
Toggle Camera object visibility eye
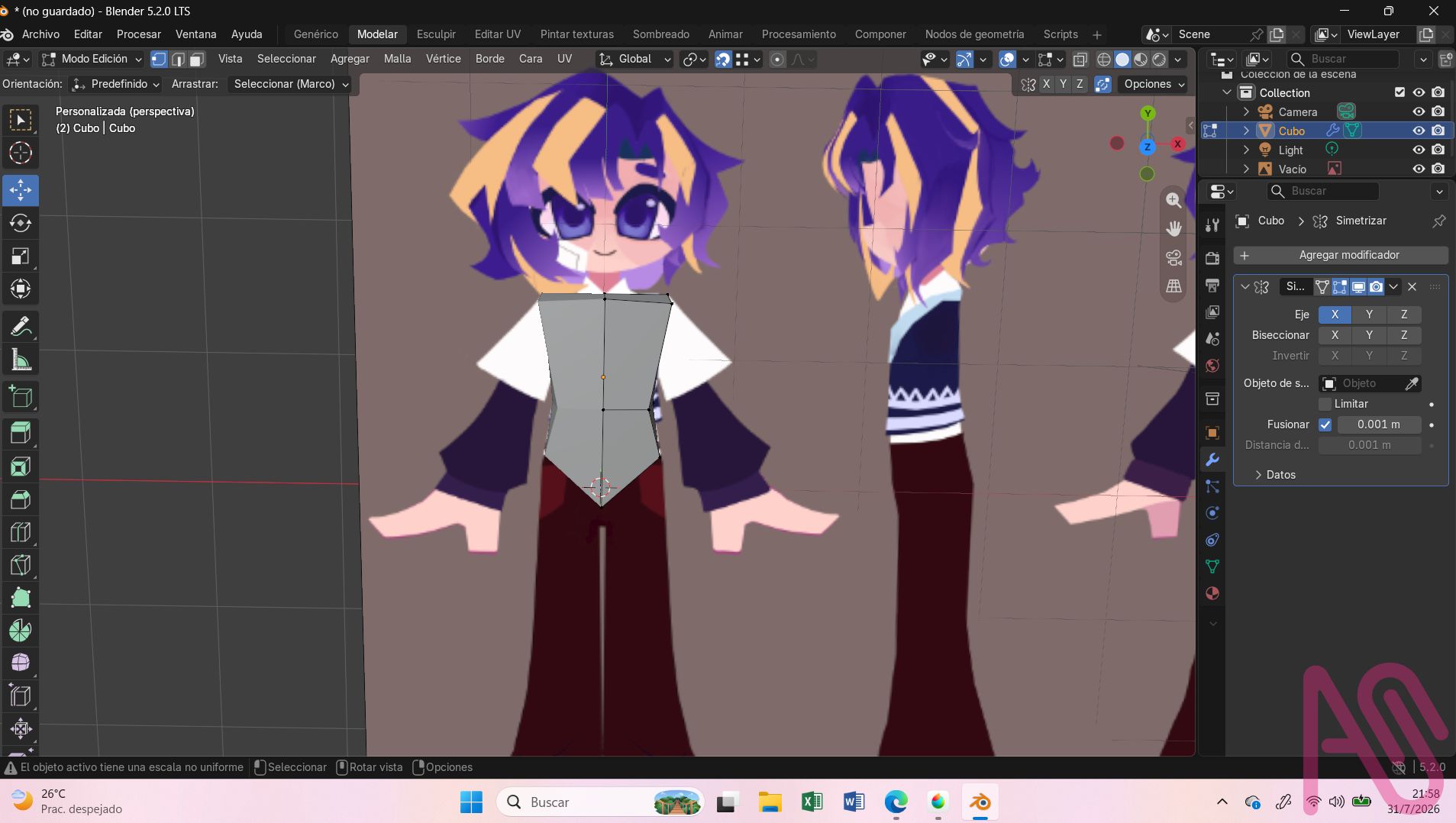click(1419, 111)
